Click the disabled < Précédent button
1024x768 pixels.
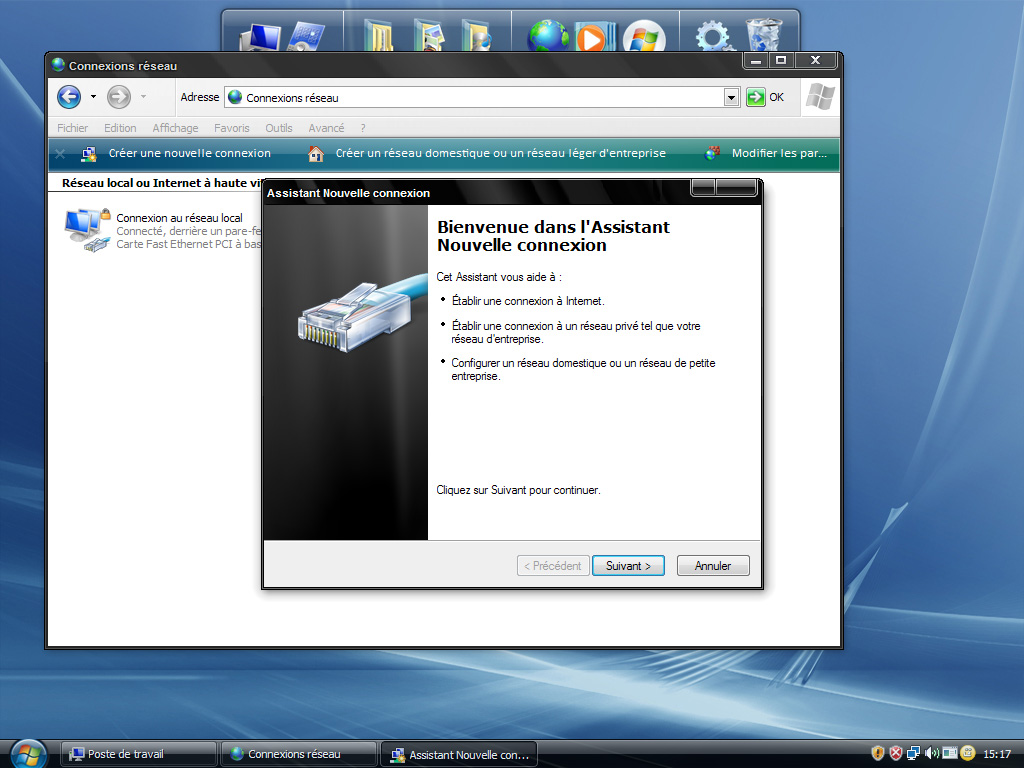[553, 566]
